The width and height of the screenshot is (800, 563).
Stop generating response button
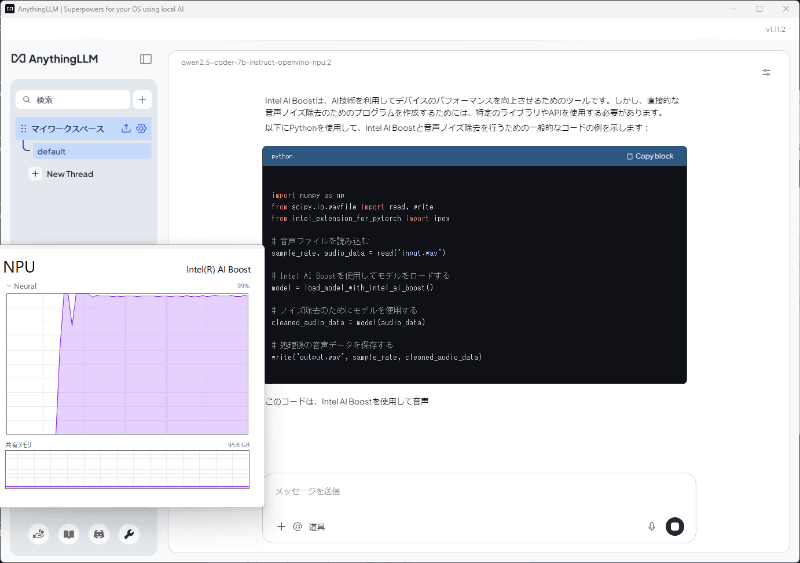coord(675,526)
